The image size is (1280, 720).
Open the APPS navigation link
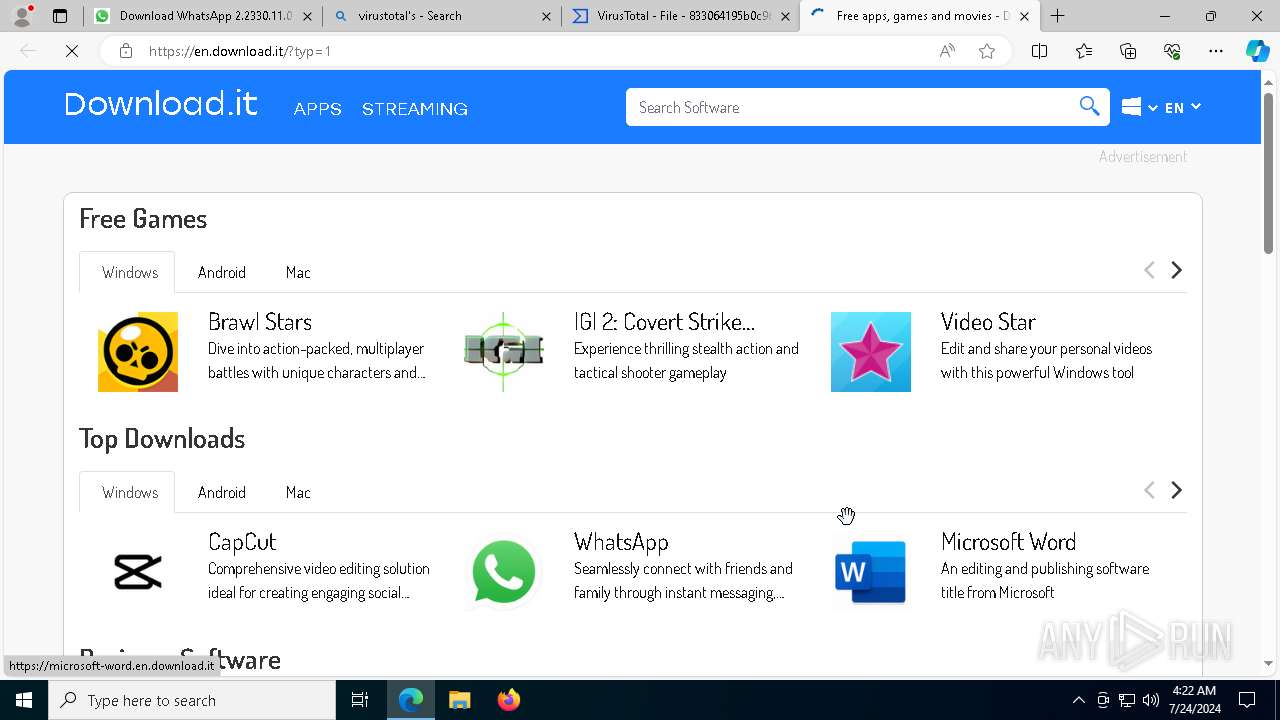318,109
